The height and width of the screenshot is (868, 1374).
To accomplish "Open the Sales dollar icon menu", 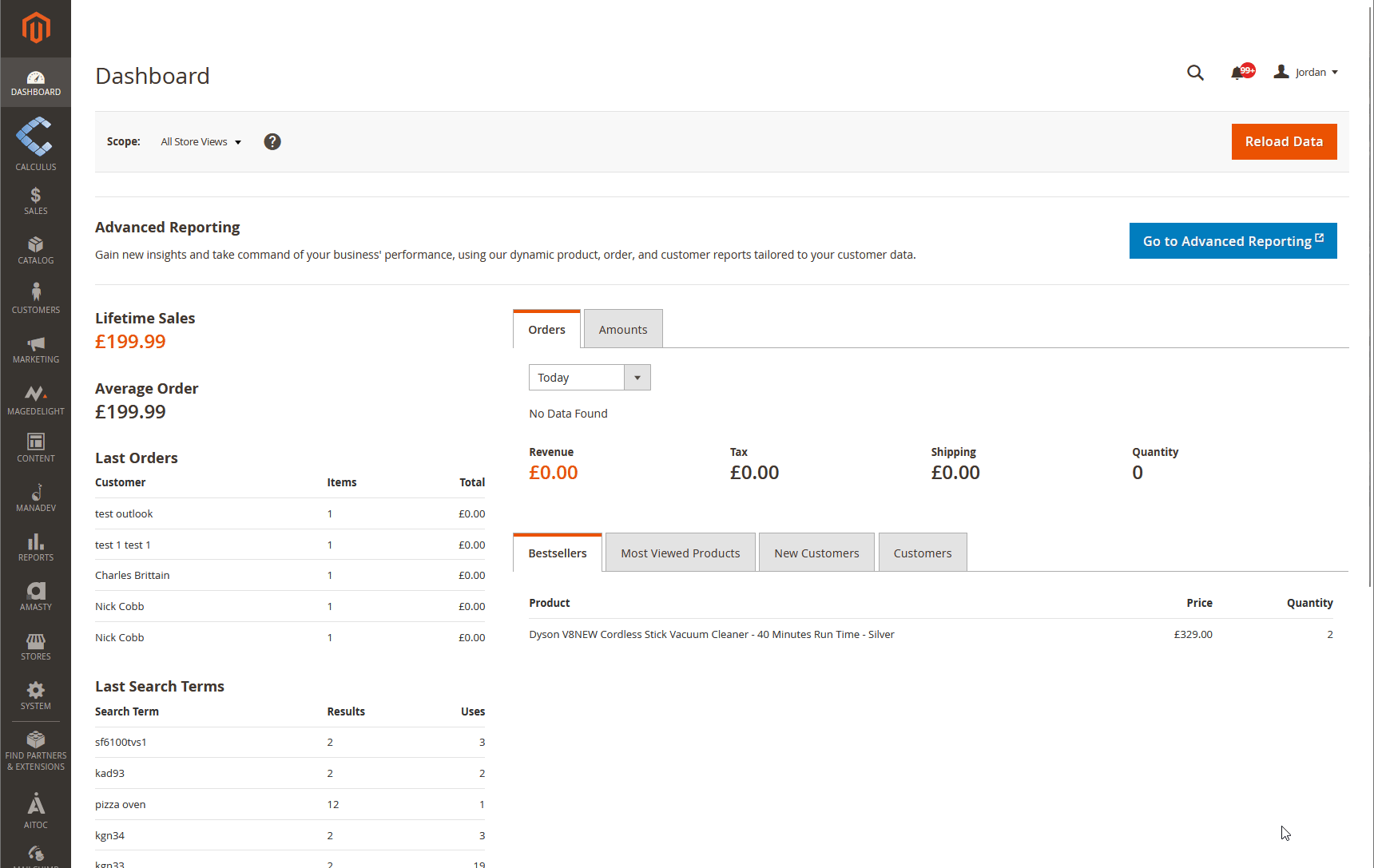I will [36, 200].
